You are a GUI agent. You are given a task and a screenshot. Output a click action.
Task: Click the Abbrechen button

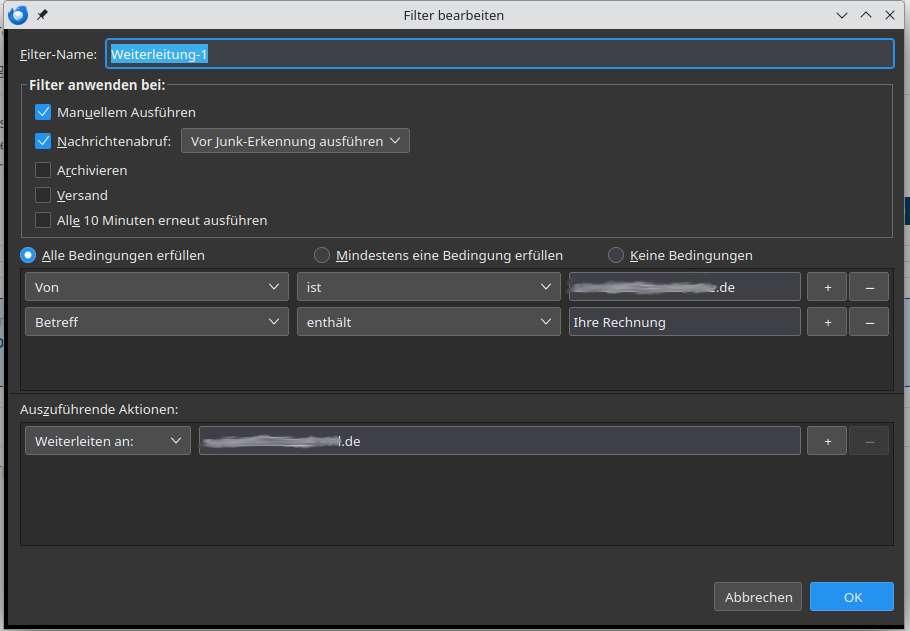coord(758,597)
